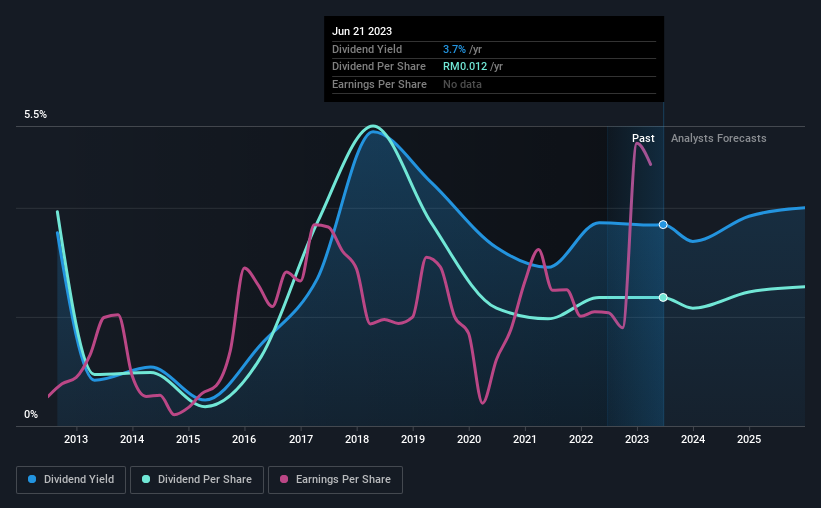Click the 2021 x-axis label
Viewport: 821px width, 508px height.
(525, 439)
